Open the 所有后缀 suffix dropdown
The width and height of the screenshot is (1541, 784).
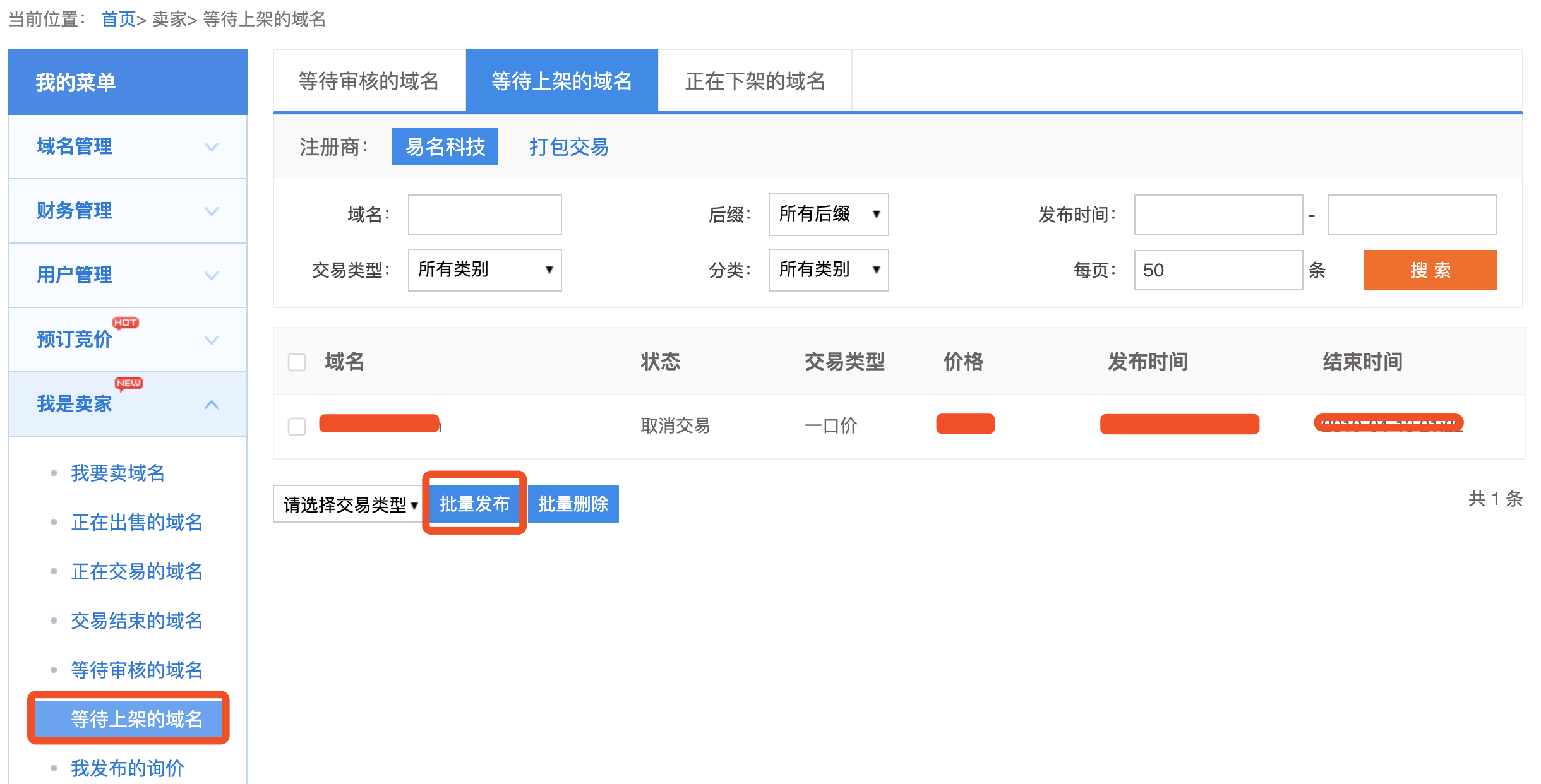coord(828,215)
